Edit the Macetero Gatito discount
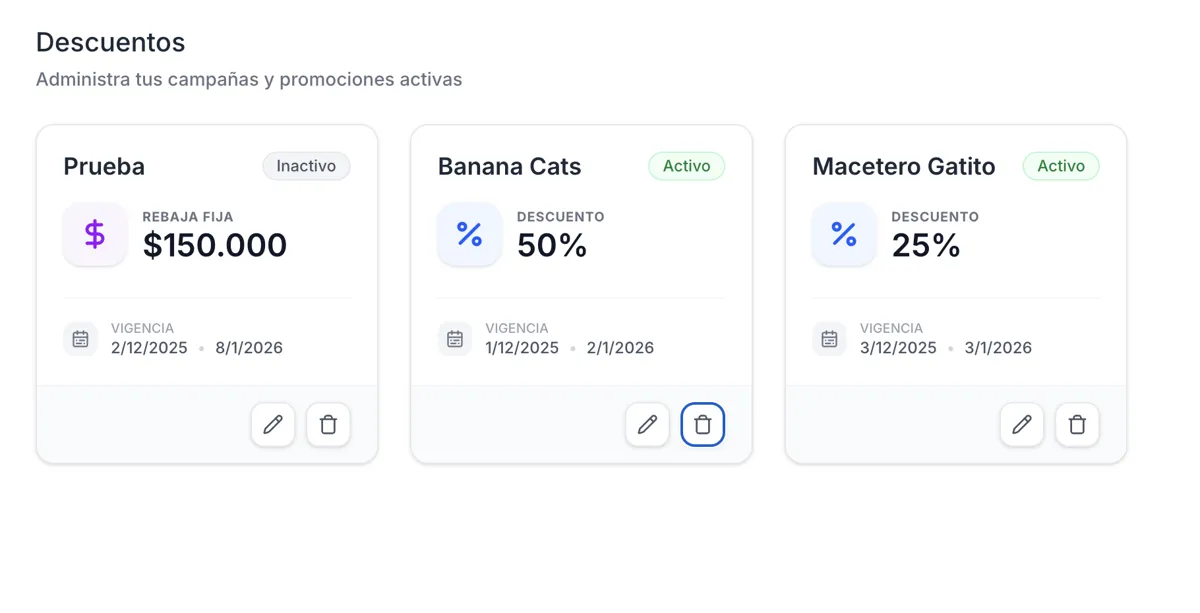The height and width of the screenshot is (613, 1200). tap(1022, 425)
